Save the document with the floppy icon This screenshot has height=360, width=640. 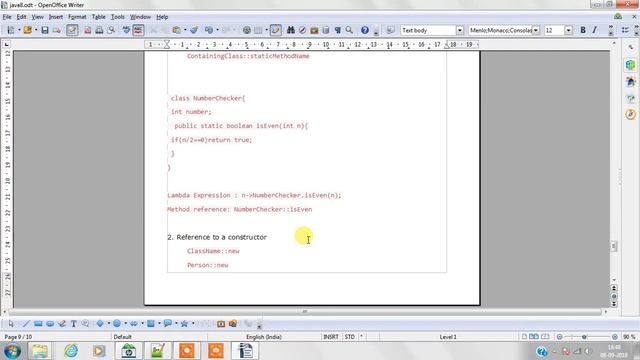coord(44,30)
